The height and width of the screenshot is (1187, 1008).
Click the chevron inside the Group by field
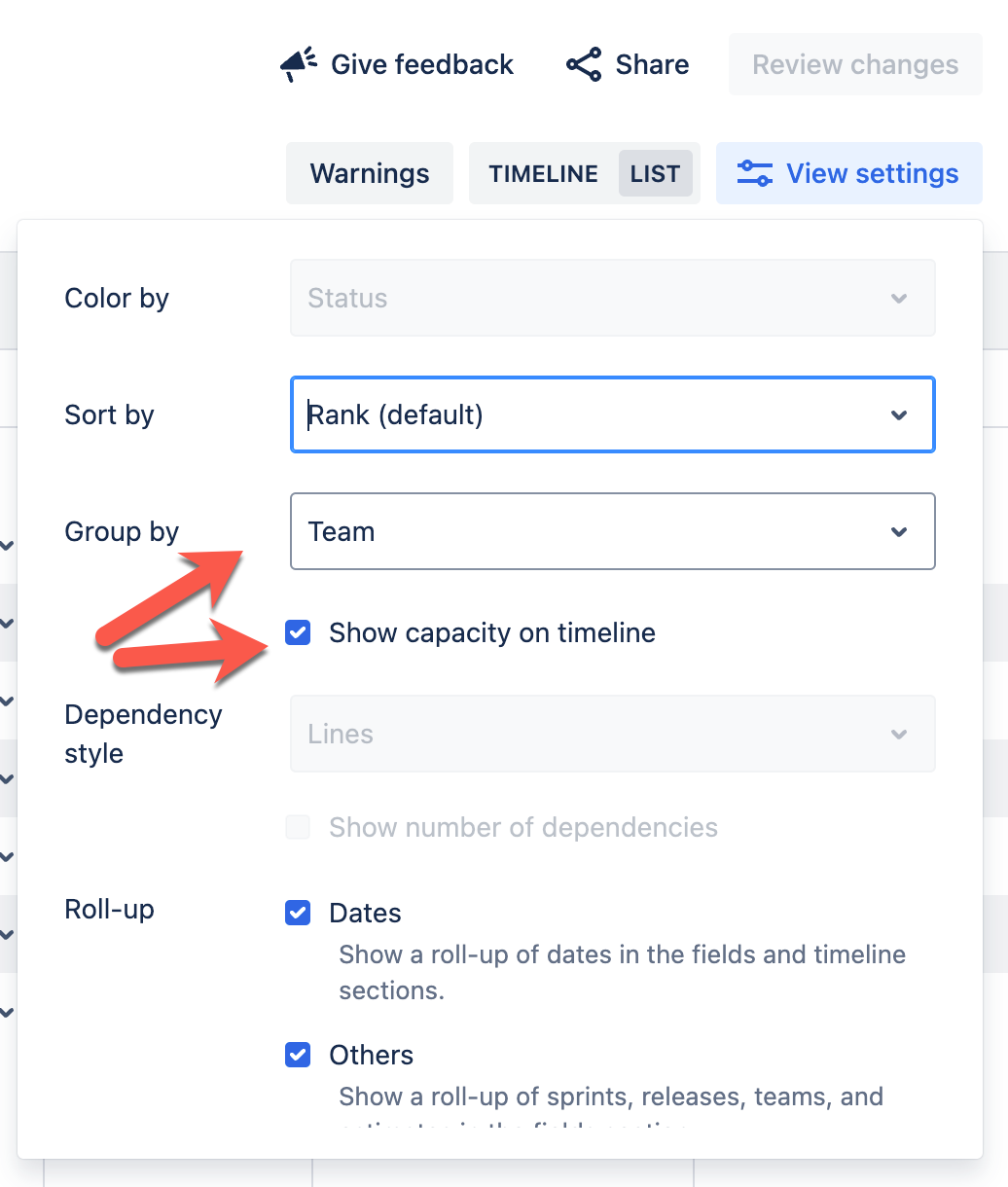[x=899, y=531]
